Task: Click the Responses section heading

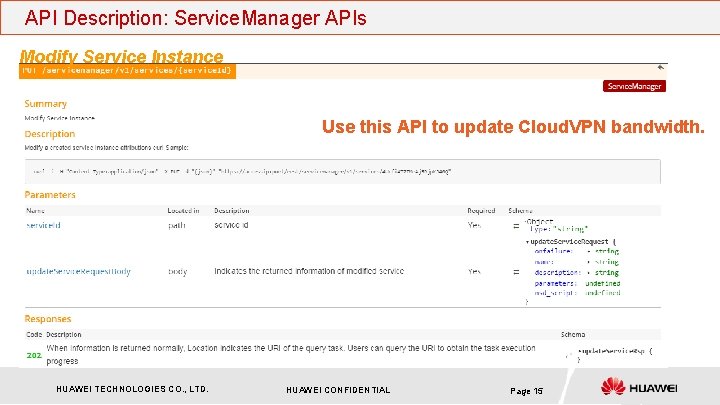Action: (x=48, y=319)
